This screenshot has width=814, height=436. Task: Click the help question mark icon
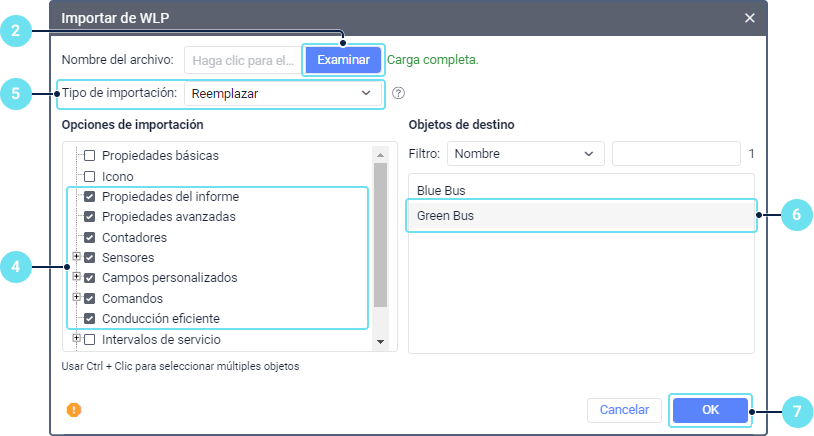point(399,94)
